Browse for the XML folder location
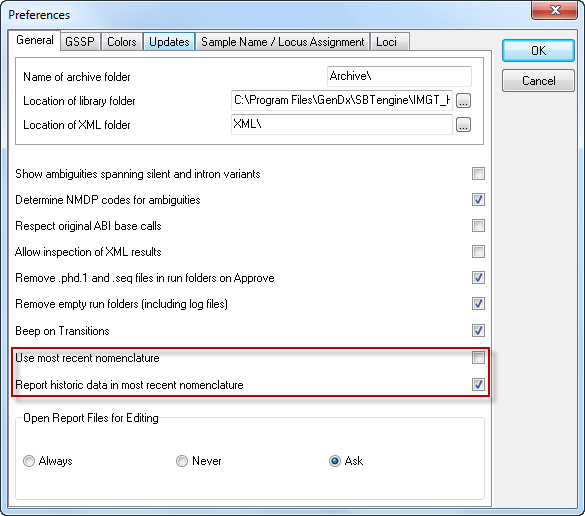This screenshot has height=516, width=585. [463, 125]
